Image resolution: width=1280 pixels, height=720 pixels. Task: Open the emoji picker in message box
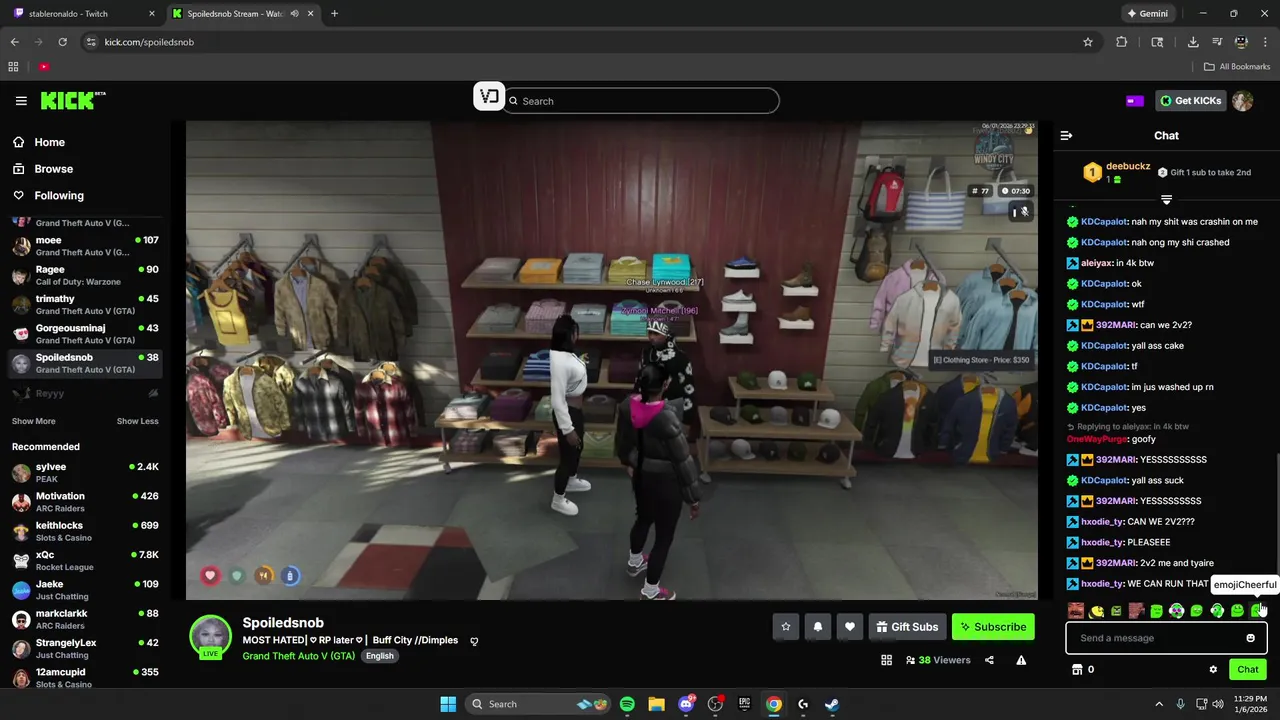(x=1250, y=638)
